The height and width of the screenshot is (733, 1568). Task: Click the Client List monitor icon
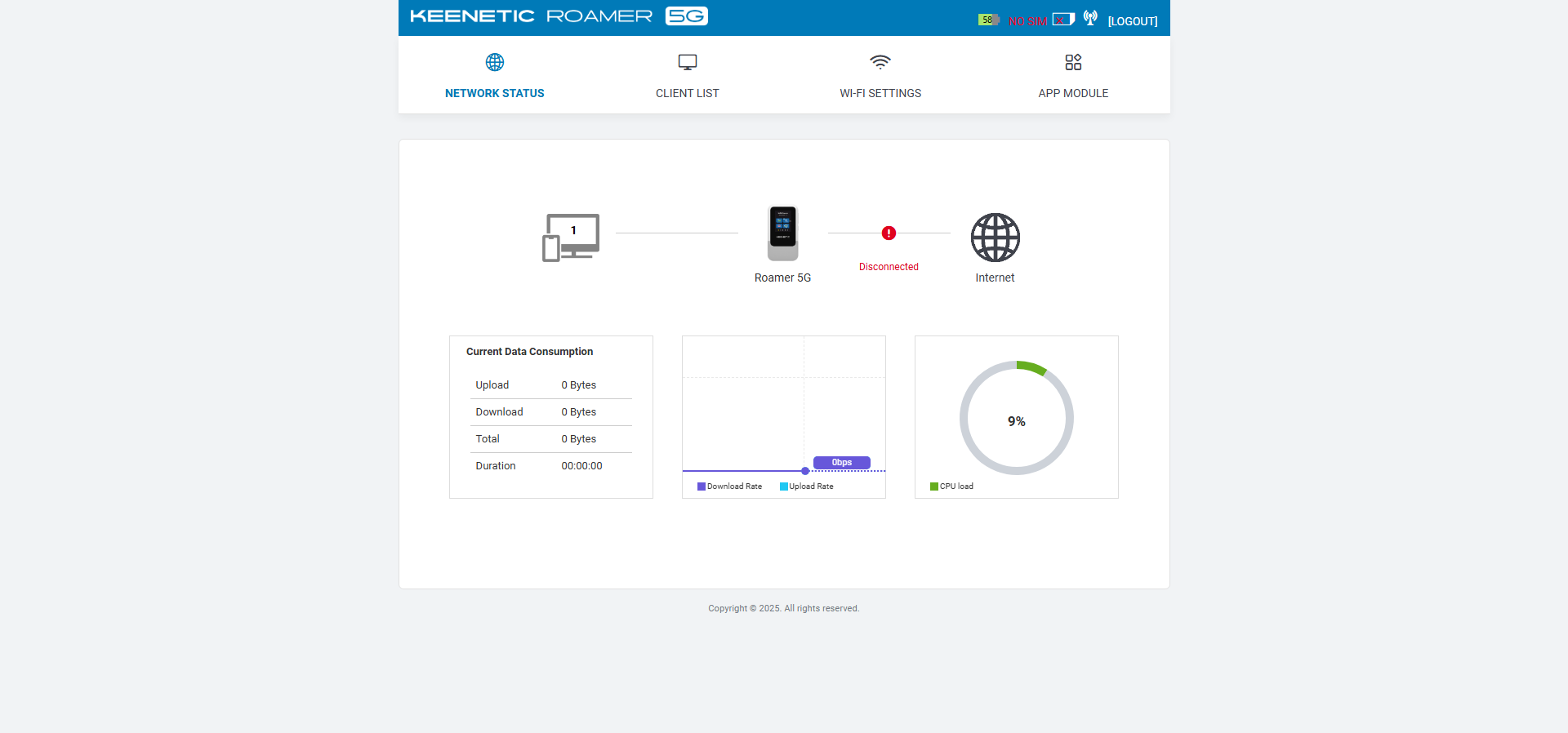688,62
